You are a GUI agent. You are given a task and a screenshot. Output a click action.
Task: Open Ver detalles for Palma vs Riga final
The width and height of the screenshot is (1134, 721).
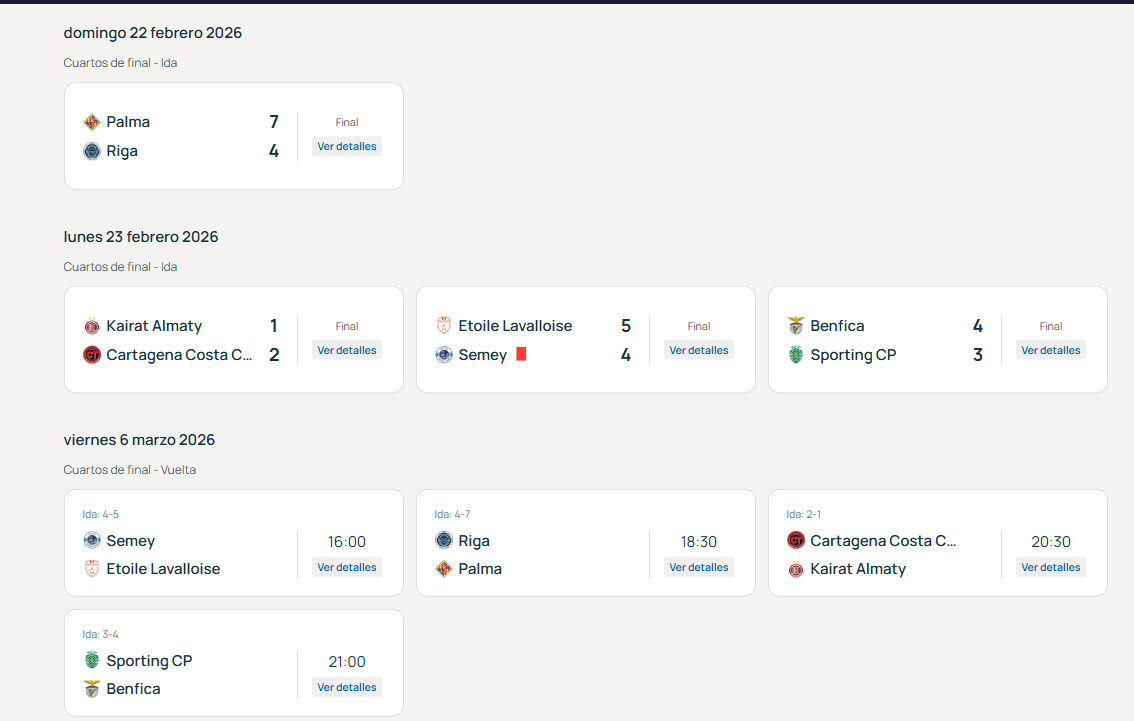[347, 146]
